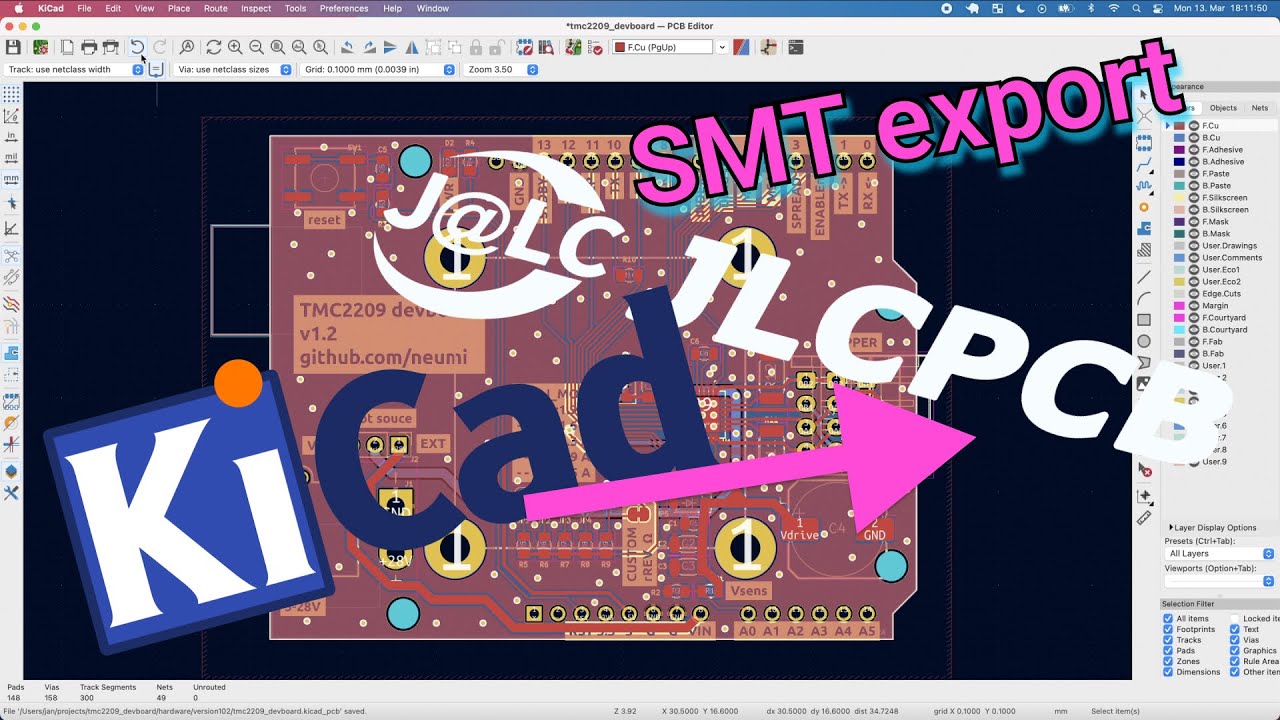The image size is (1280, 720).
Task: Toggle Edge.Cuts layer visibility
Action: pos(1194,294)
